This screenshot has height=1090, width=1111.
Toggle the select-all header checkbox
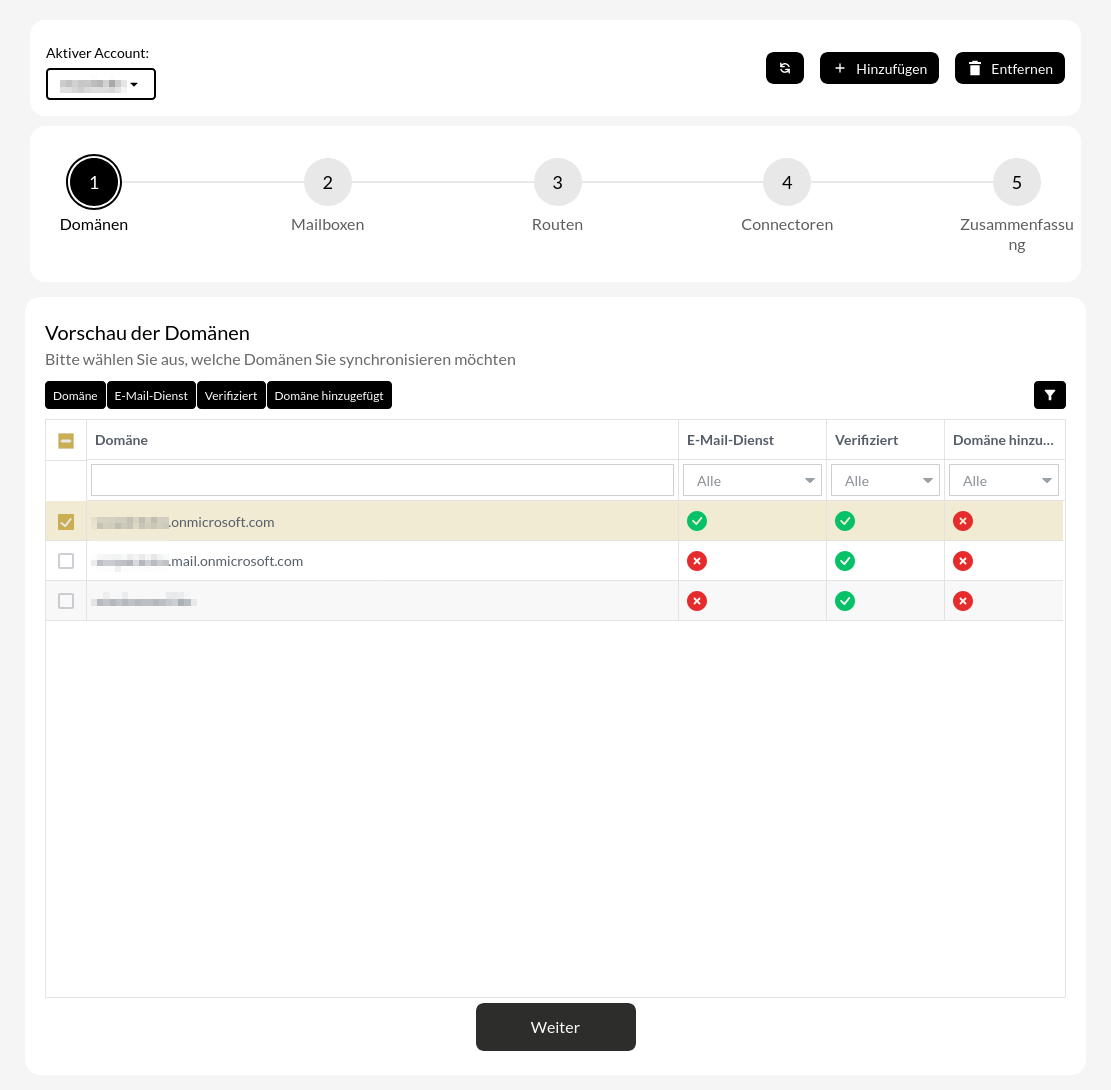[x=66, y=441]
